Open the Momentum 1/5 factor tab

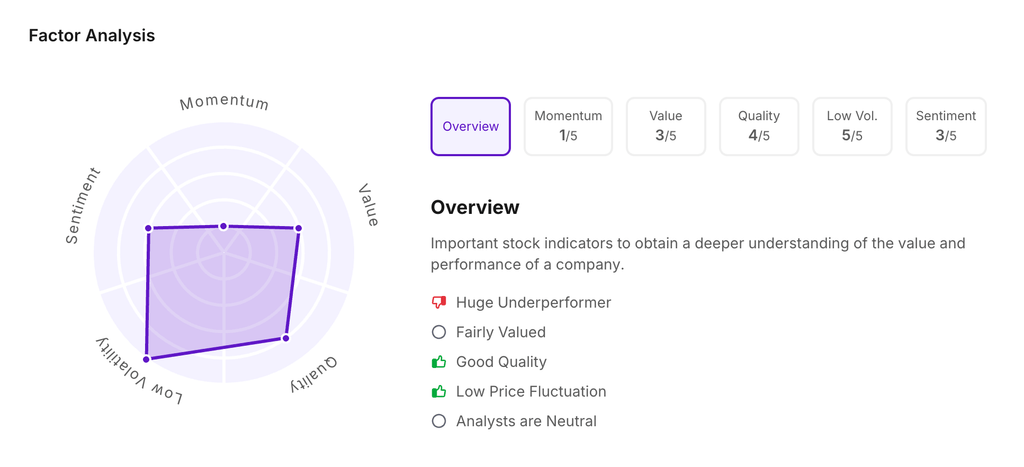(x=568, y=127)
